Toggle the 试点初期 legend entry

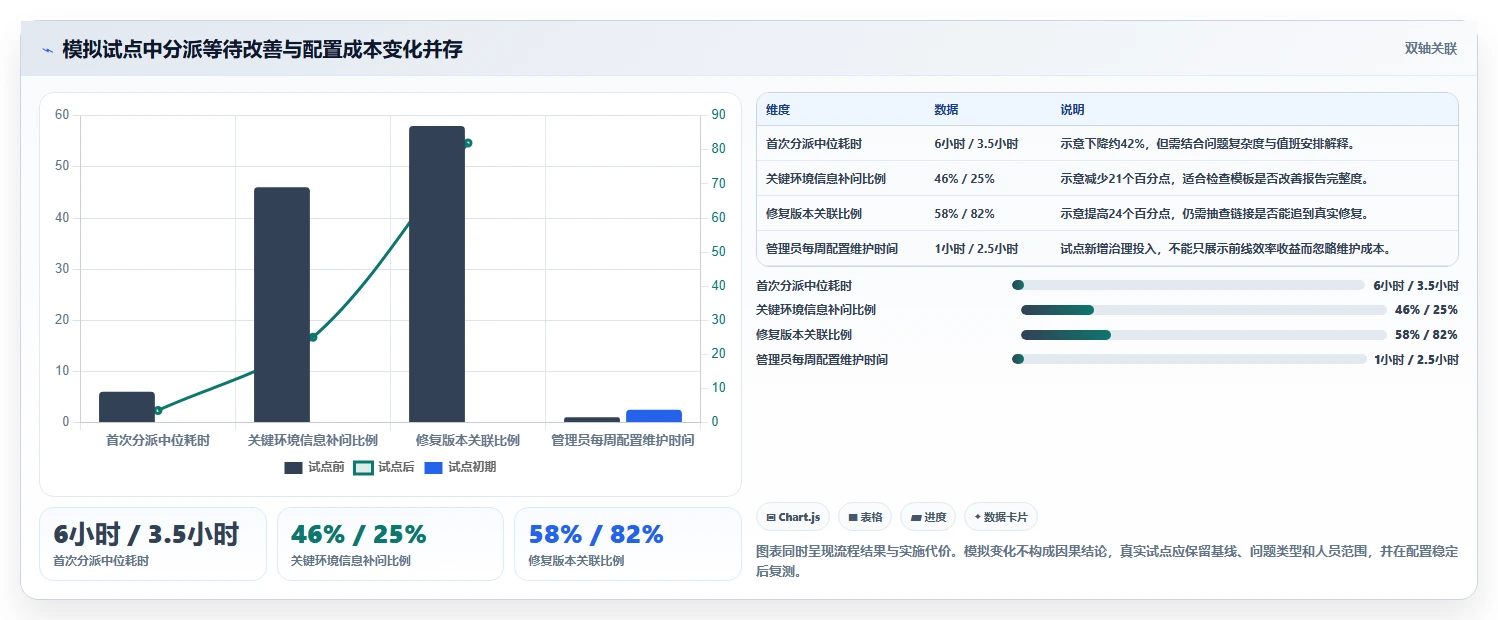point(460,467)
